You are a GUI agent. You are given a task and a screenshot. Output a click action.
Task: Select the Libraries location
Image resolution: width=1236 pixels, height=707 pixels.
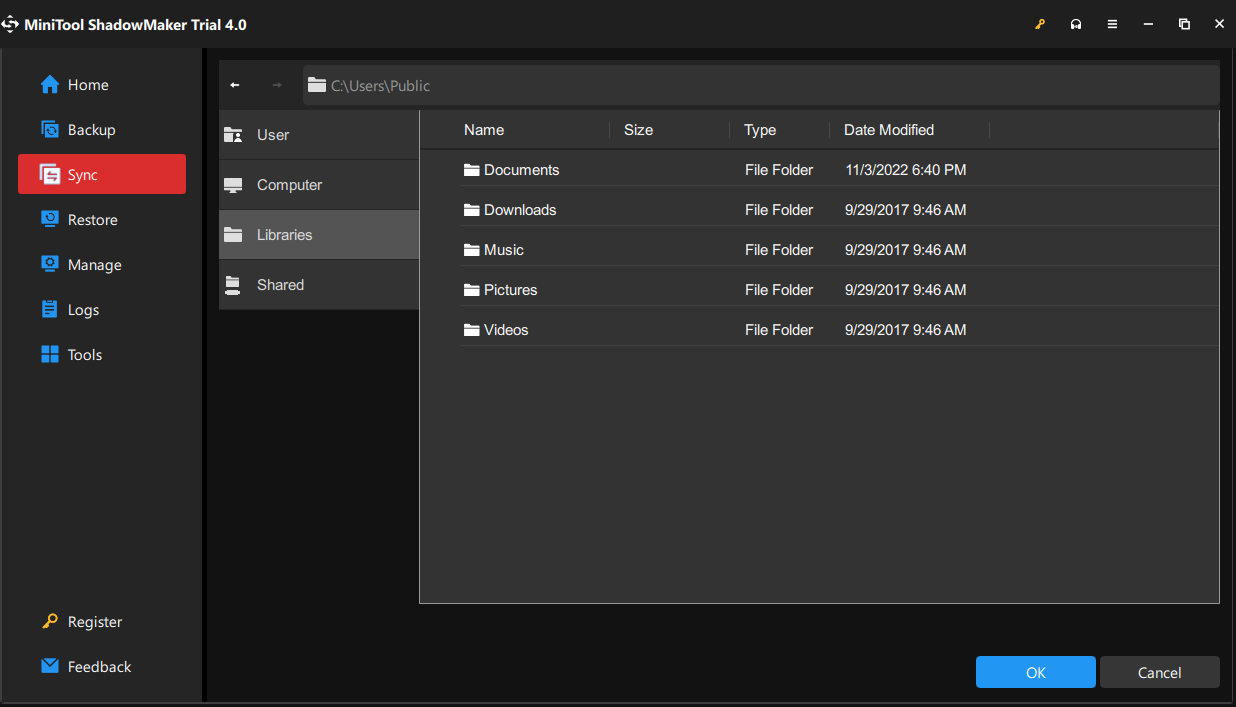pyautogui.click(x=319, y=235)
